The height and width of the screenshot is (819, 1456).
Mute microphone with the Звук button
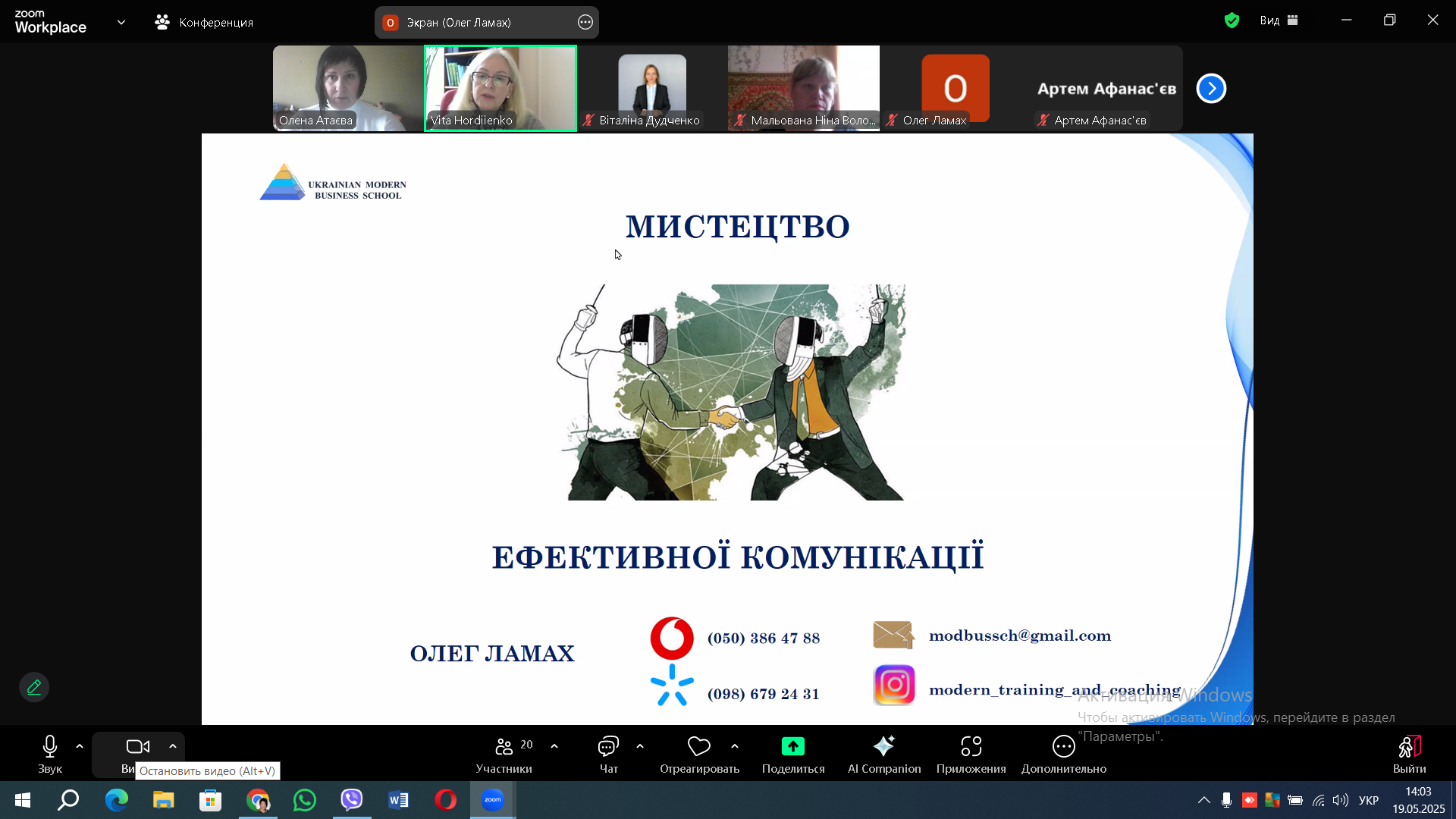(50, 754)
